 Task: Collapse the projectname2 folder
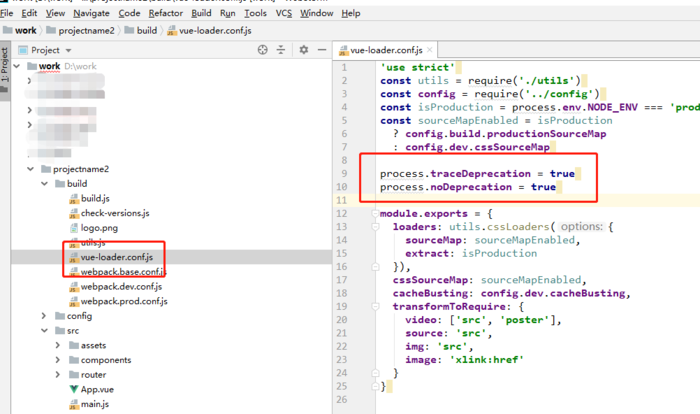click(30, 169)
